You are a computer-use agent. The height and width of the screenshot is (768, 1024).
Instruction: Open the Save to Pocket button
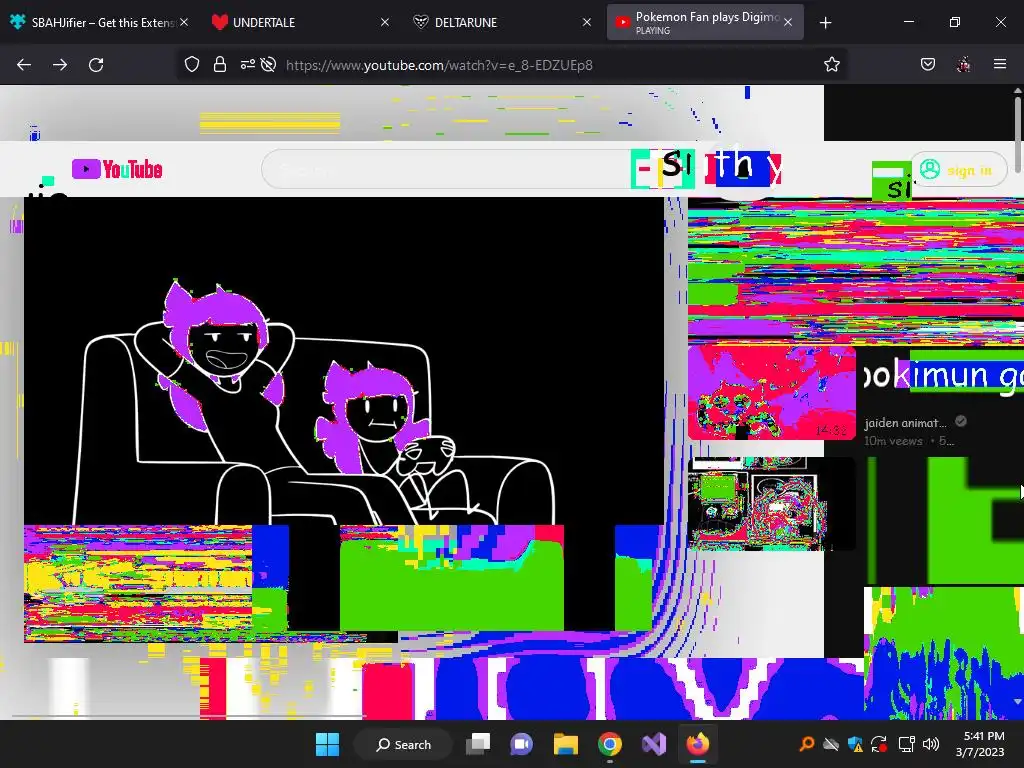[x=927, y=64]
